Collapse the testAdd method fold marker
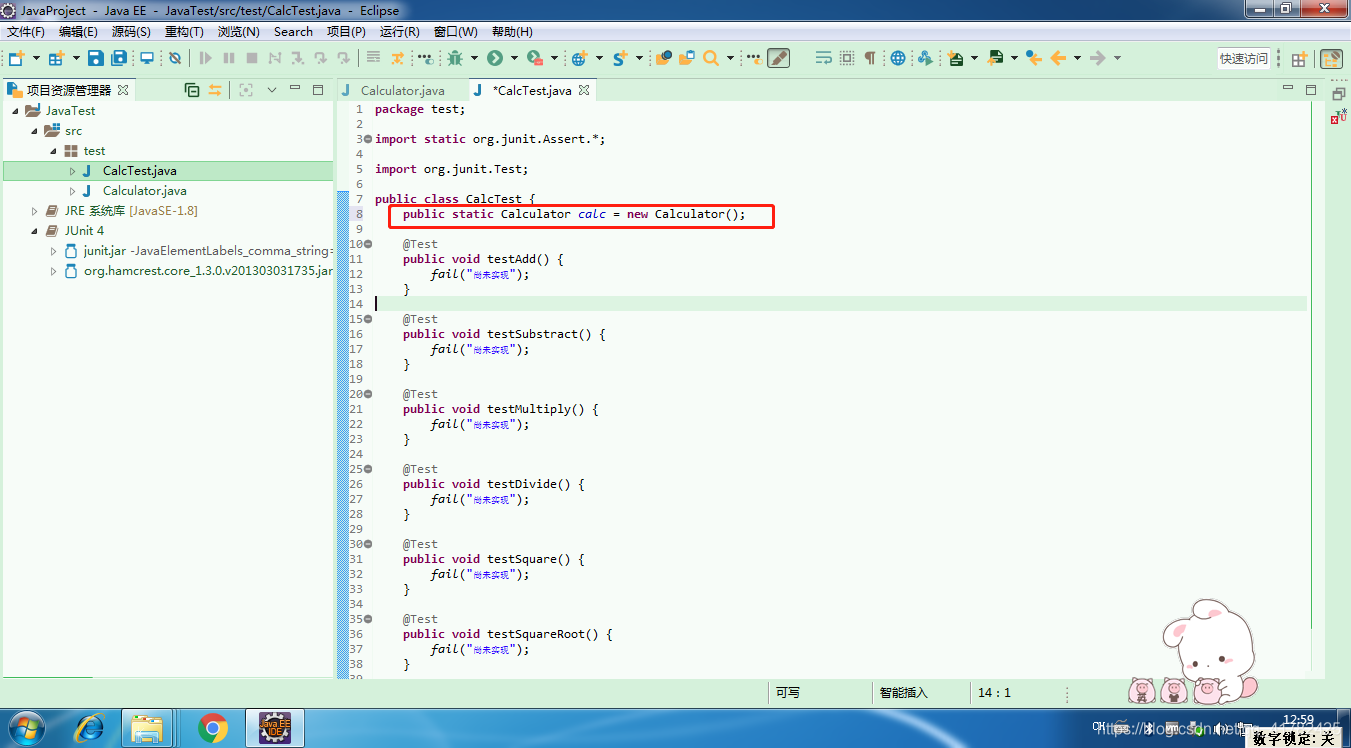This screenshot has width=1351, height=748. tap(368, 244)
